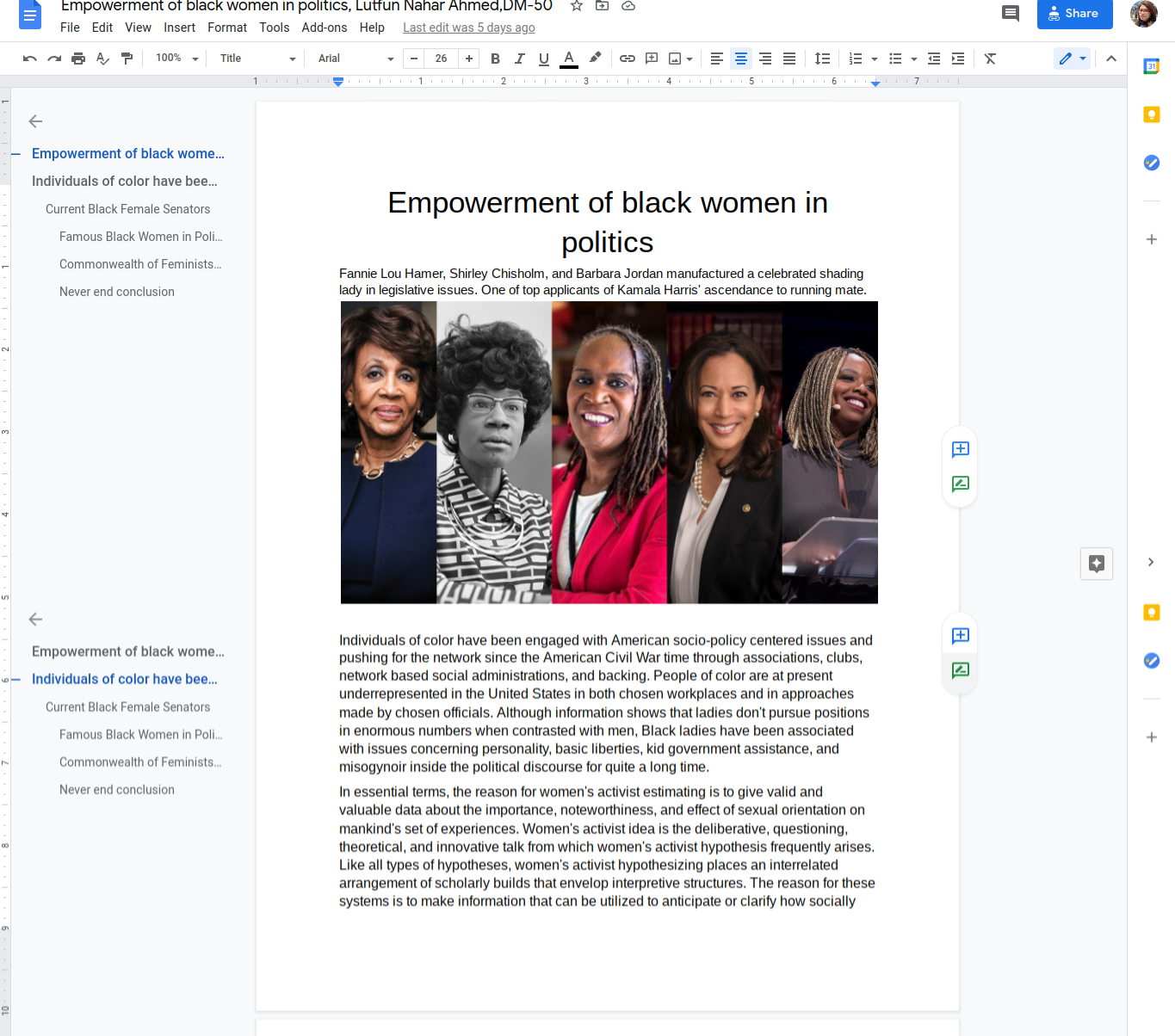Expand the Title paragraph style dropdown

click(x=257, y=59)
